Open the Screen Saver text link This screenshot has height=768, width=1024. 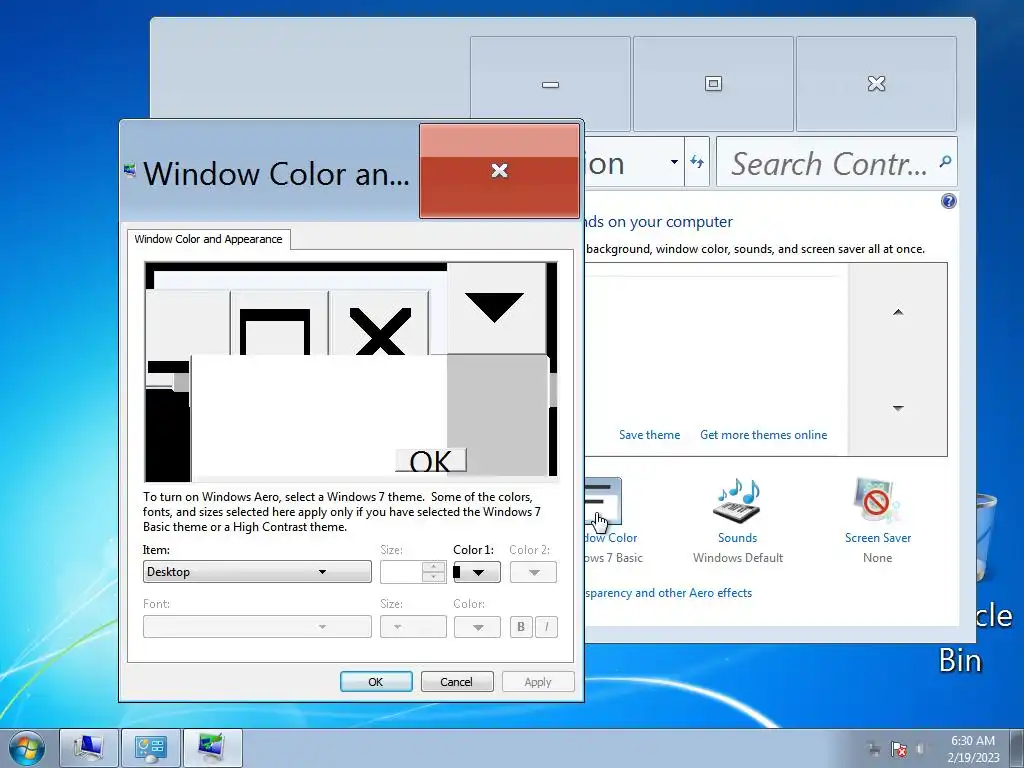coord(878,538)
